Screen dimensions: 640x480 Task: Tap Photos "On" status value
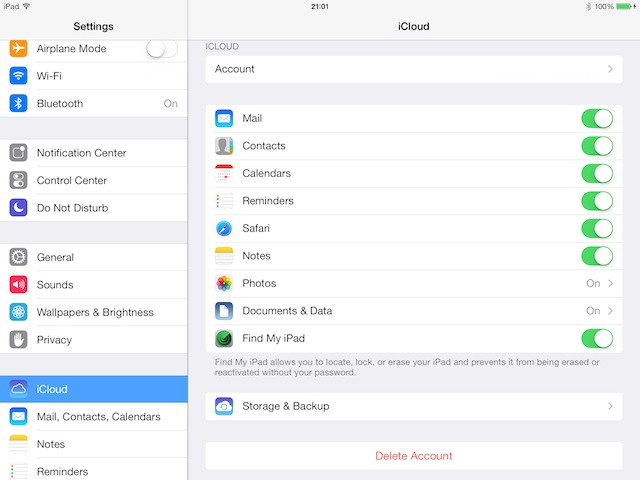[x=593, y=283]
